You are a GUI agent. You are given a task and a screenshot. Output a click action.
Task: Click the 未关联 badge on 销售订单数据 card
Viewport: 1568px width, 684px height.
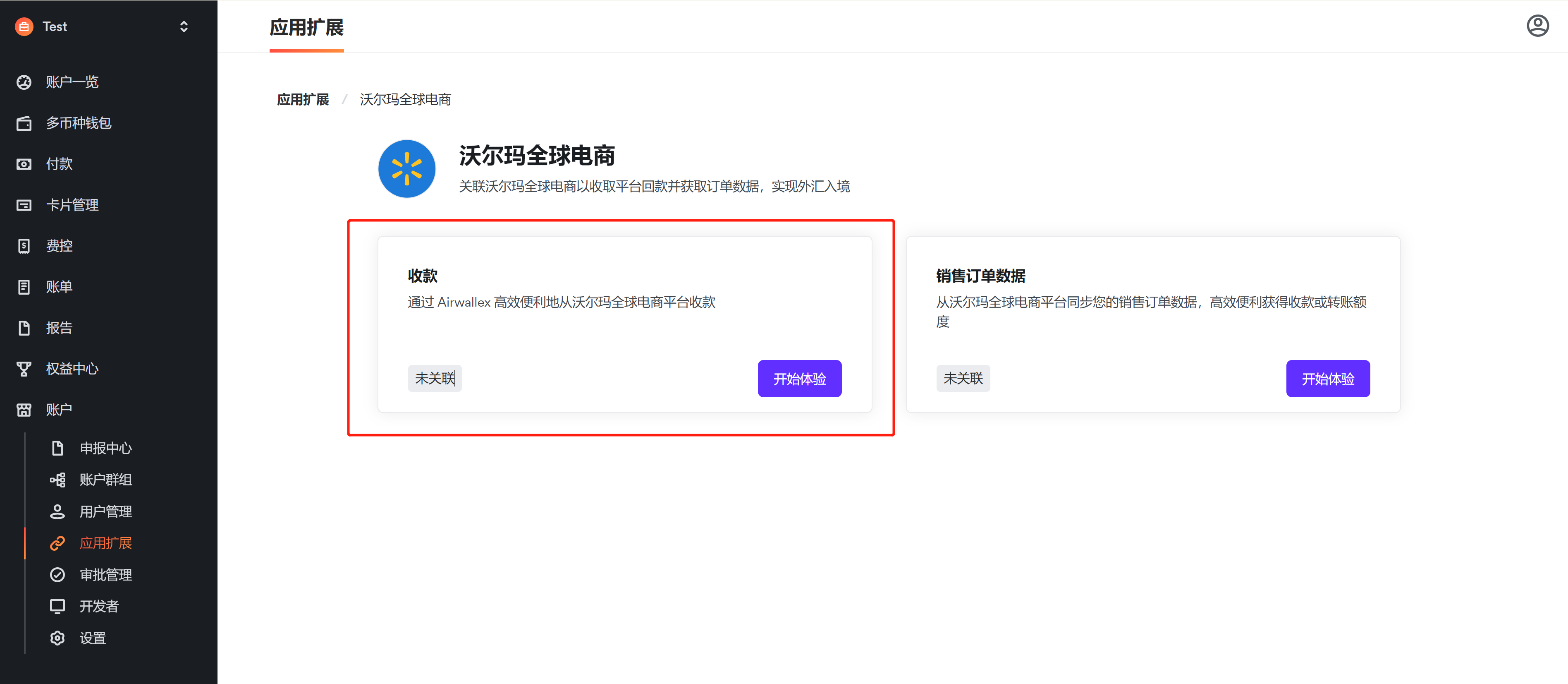point(963,379)
